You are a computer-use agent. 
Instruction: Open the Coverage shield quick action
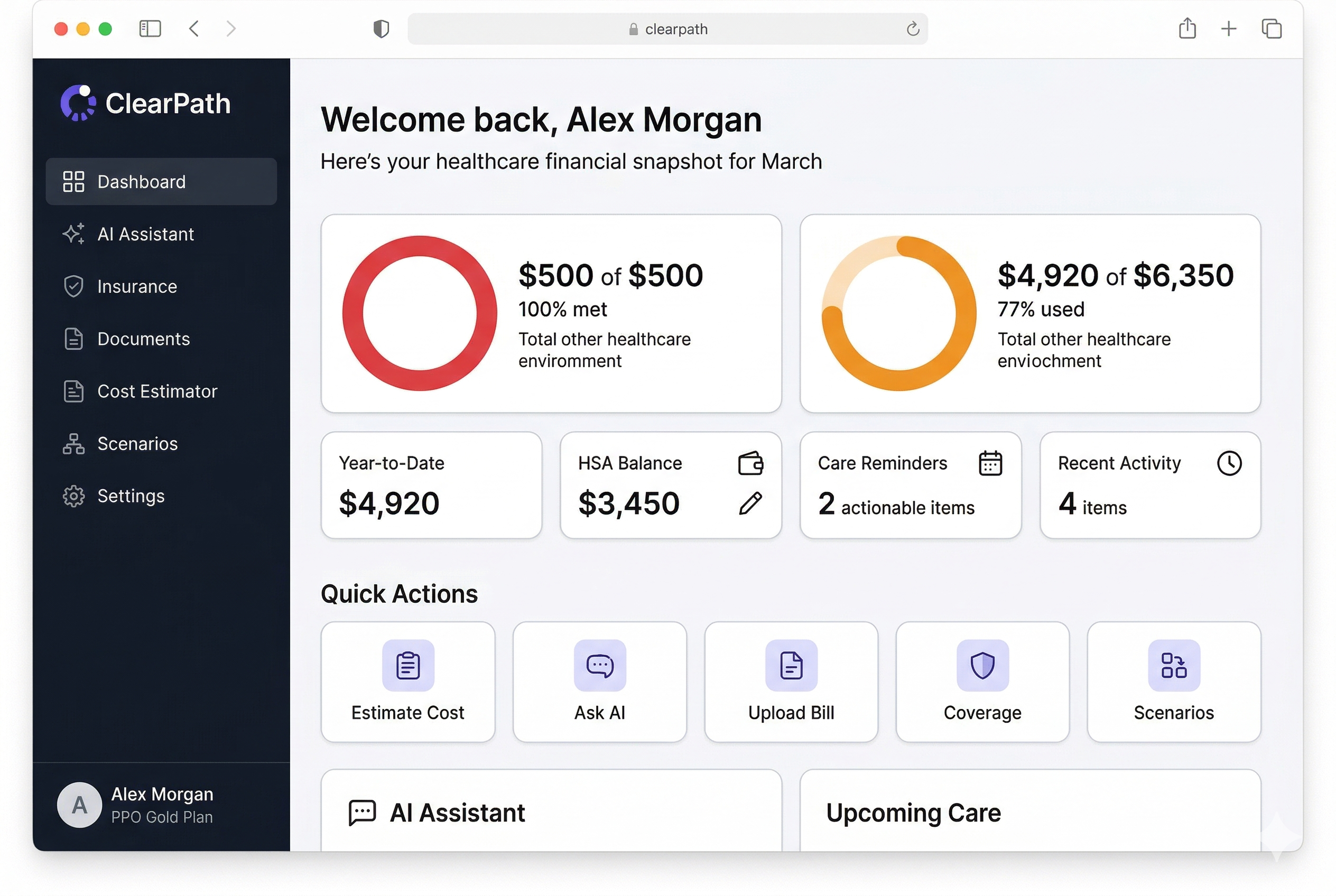(x=982, y=682)
